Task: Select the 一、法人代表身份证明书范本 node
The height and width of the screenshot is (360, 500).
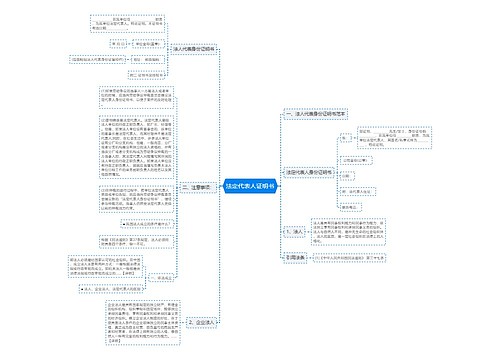Action: pyautogui.click(x=315, y=114)
